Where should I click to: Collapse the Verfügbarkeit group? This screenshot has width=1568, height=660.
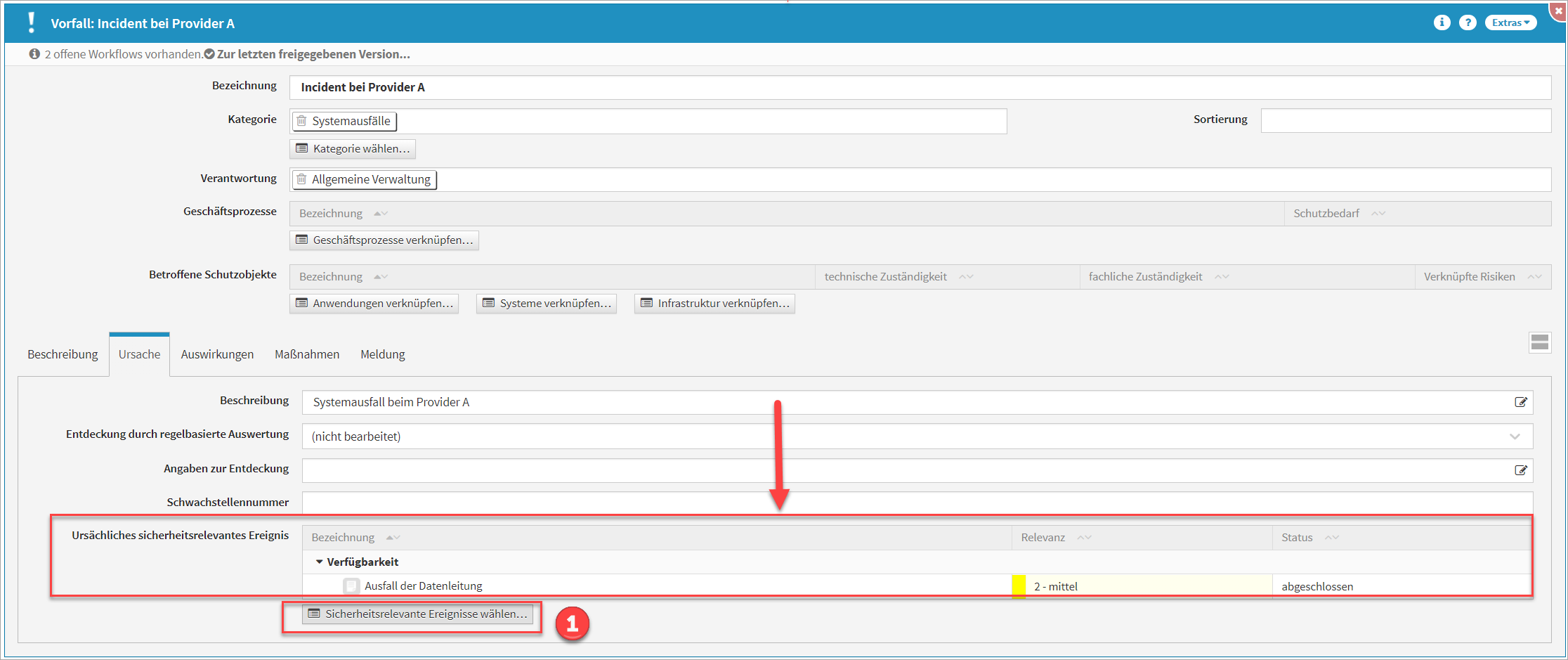tap(320, 562)
